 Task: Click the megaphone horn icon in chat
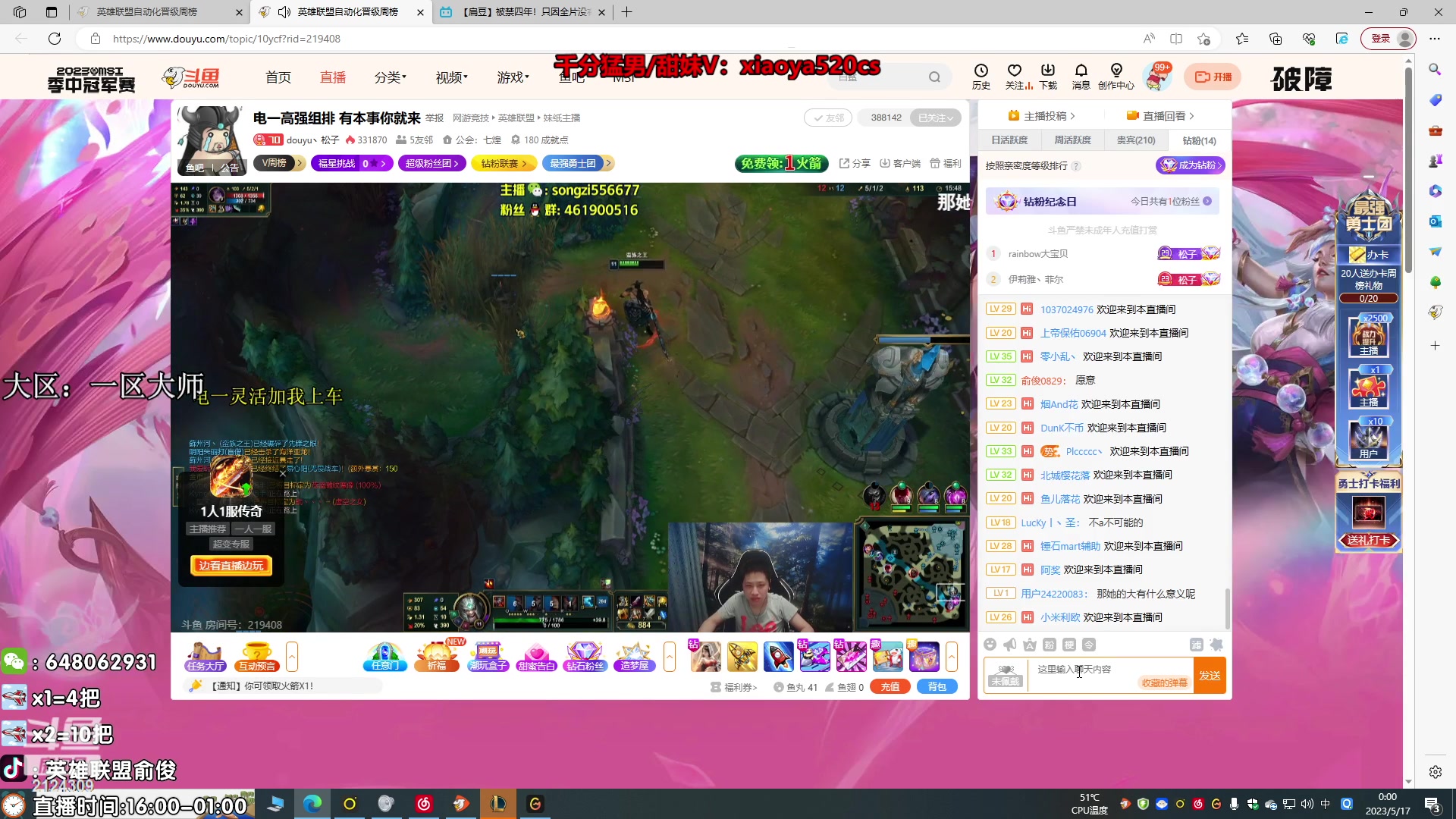1010,645
